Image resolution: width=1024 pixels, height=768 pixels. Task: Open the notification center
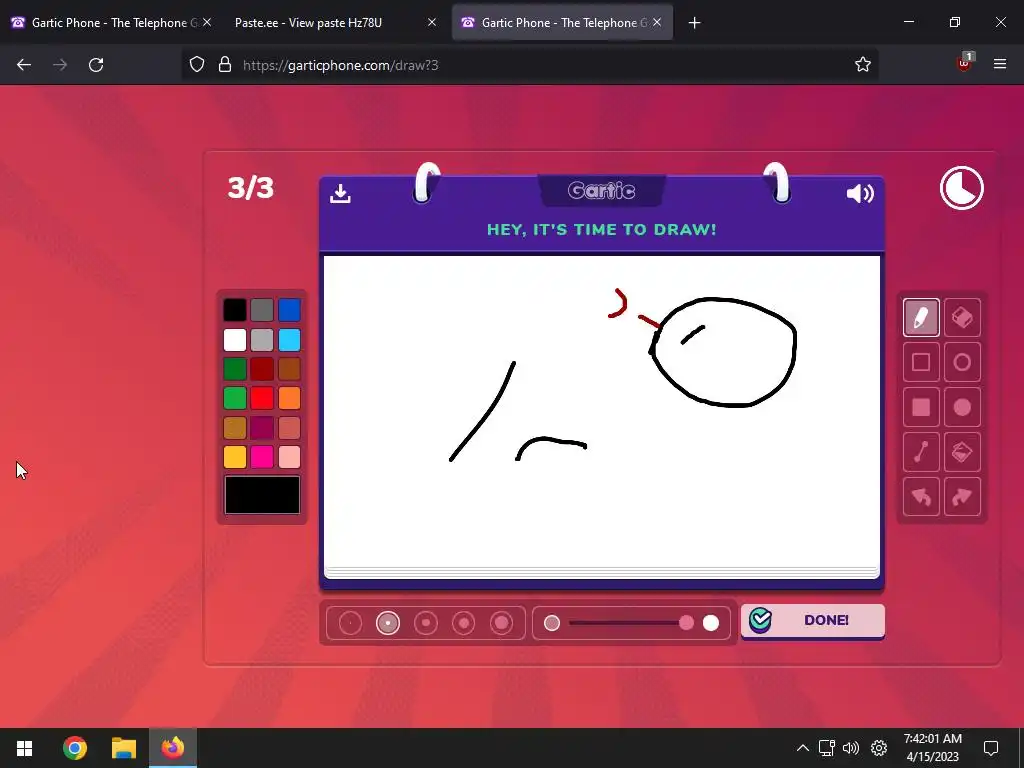[991, 748]
